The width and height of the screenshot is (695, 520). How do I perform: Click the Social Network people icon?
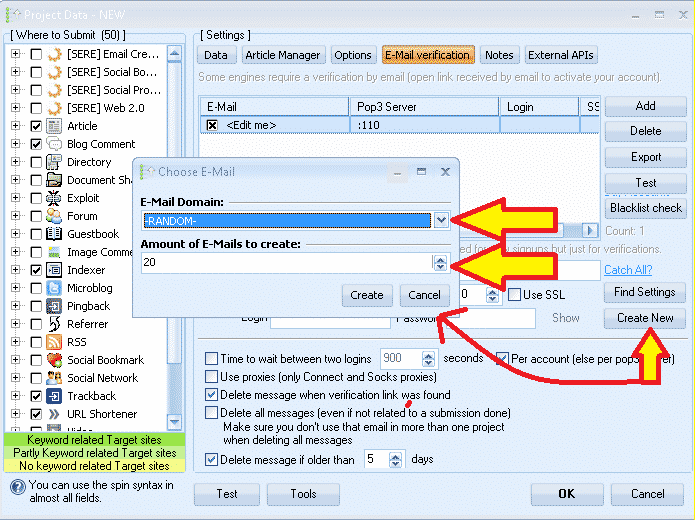[x=54, y=378]
